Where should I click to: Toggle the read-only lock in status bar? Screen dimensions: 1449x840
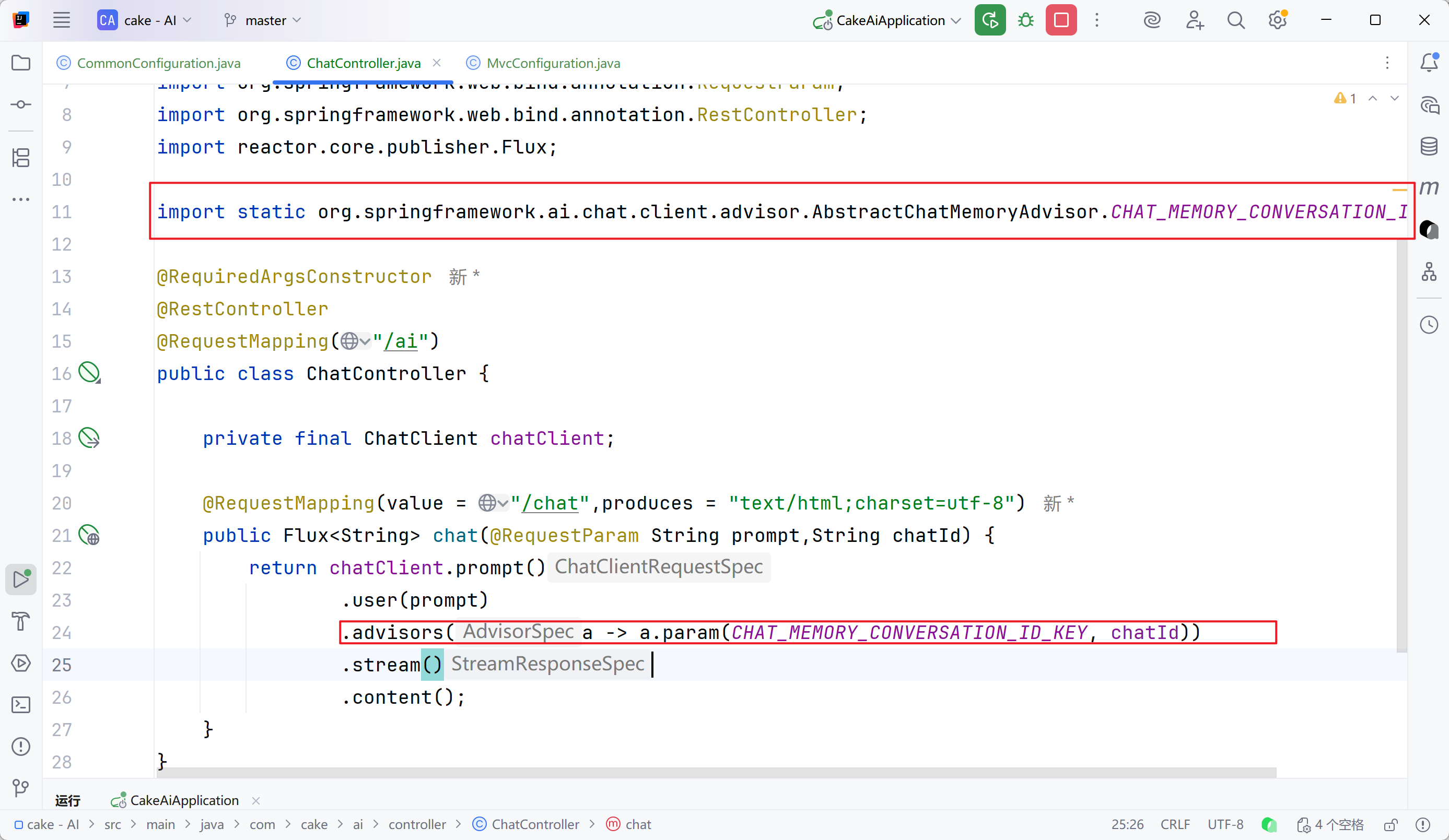click(1390, 824)
